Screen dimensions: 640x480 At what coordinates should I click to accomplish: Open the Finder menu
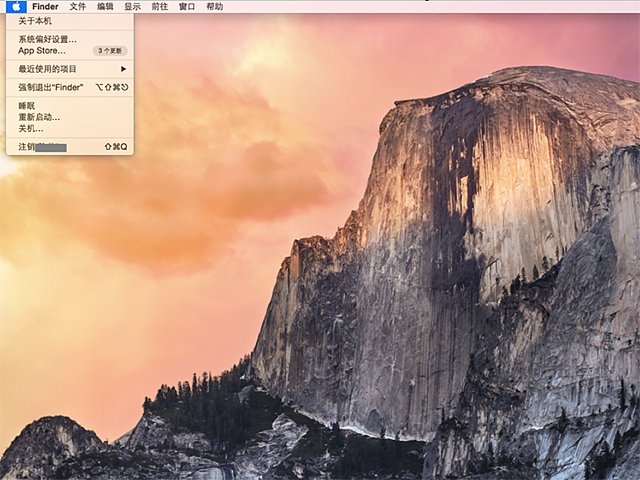point(45,7)
